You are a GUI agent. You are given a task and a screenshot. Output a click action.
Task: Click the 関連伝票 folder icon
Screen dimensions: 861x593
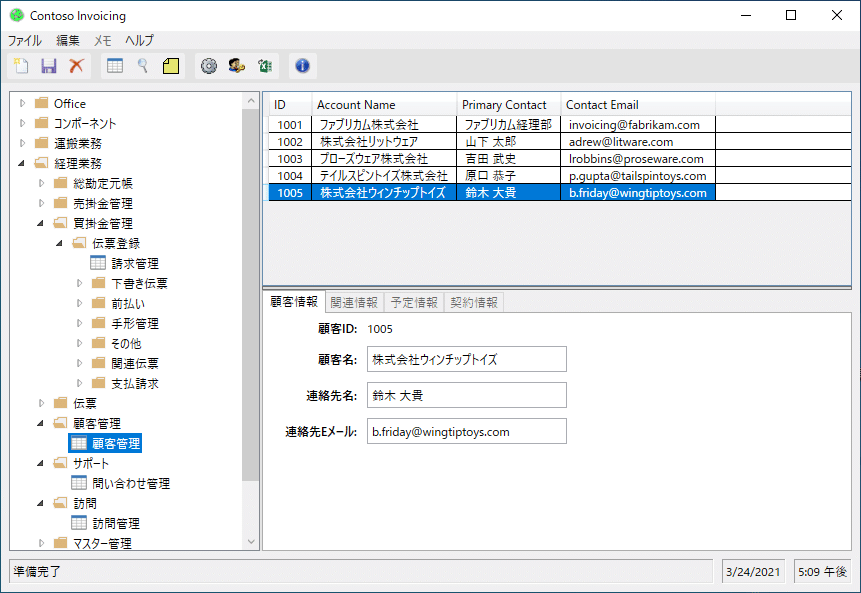pos(98,363)
